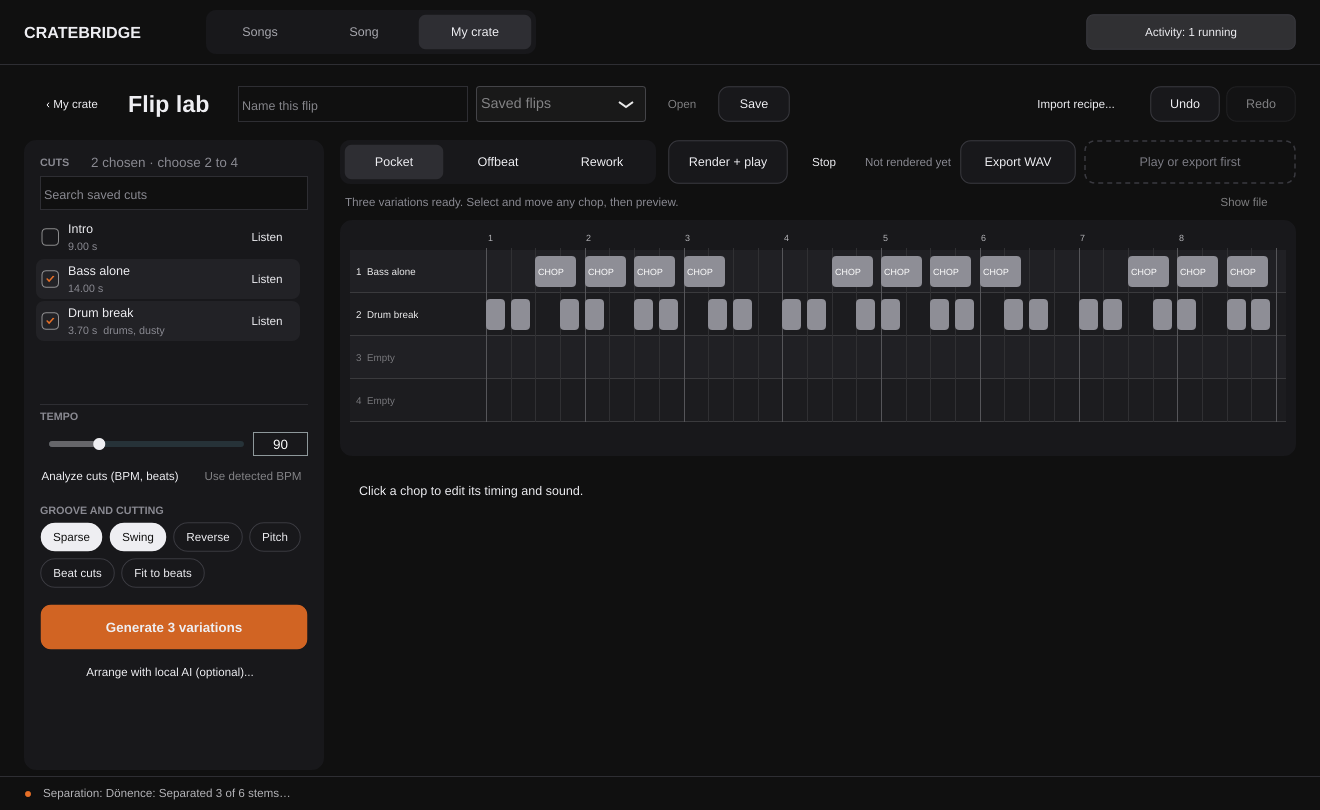Click the Show file link
Screen dimensions: 1320x810
click(1244, 202)
